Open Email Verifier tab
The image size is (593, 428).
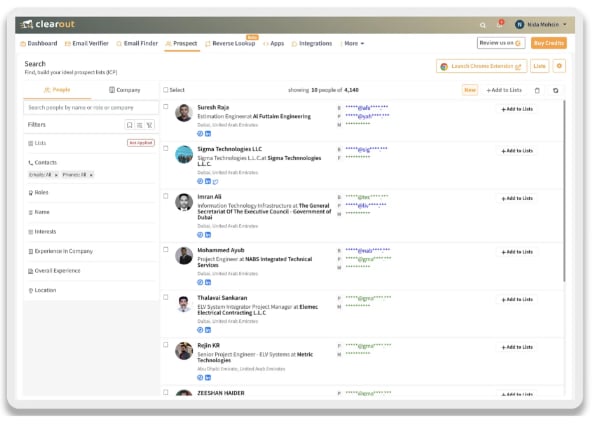(87, 43)
